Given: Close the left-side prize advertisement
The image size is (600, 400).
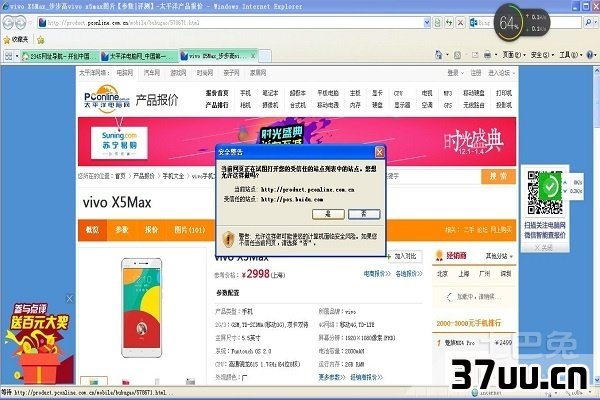Looking at the screenshot, I should tap(69, 299).
